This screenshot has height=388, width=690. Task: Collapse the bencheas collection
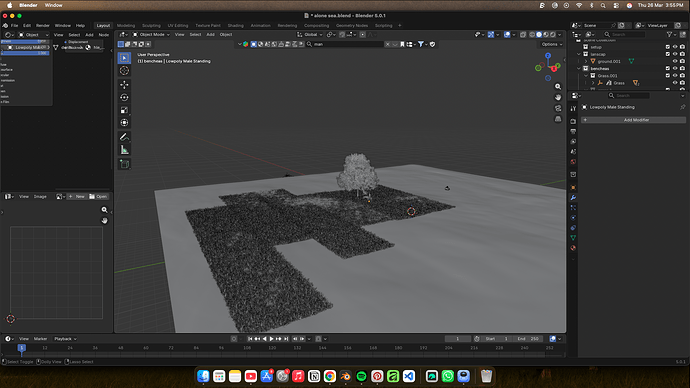click(x=579, y=68)
